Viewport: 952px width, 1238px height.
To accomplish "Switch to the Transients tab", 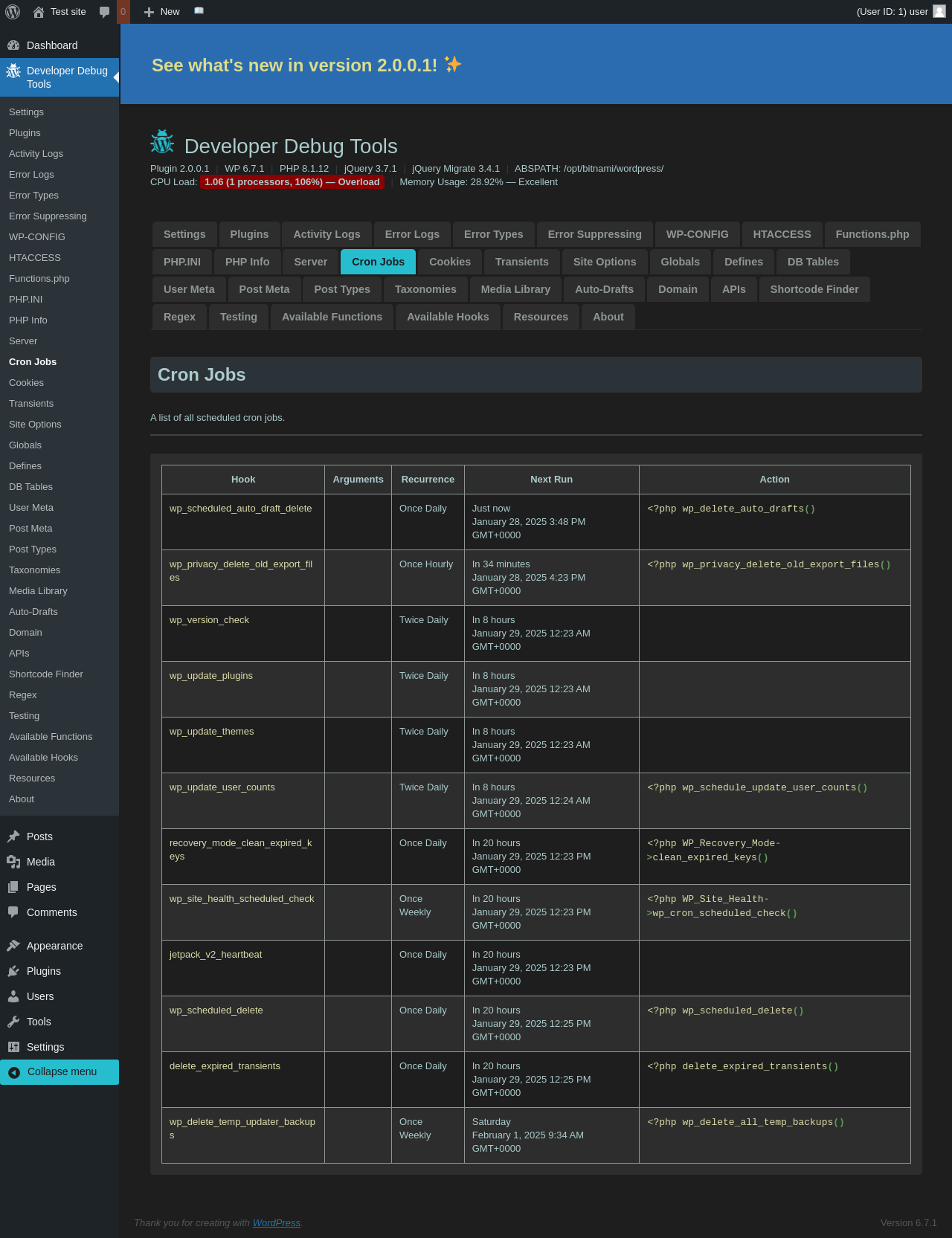I will point(521,262).
